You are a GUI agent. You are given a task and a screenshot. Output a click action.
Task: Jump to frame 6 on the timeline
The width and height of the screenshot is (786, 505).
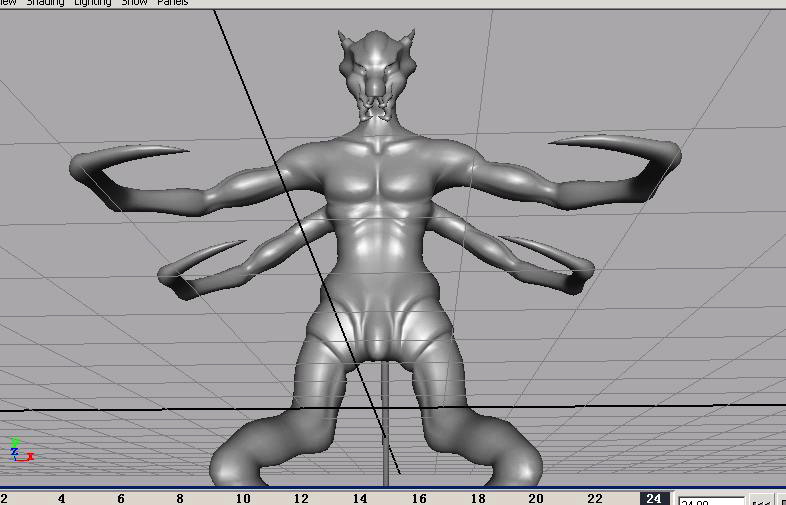[120, 498]
